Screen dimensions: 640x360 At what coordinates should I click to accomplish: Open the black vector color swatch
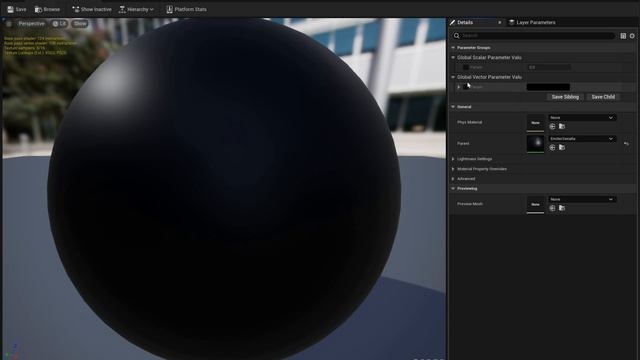click(x=548, y=87)
